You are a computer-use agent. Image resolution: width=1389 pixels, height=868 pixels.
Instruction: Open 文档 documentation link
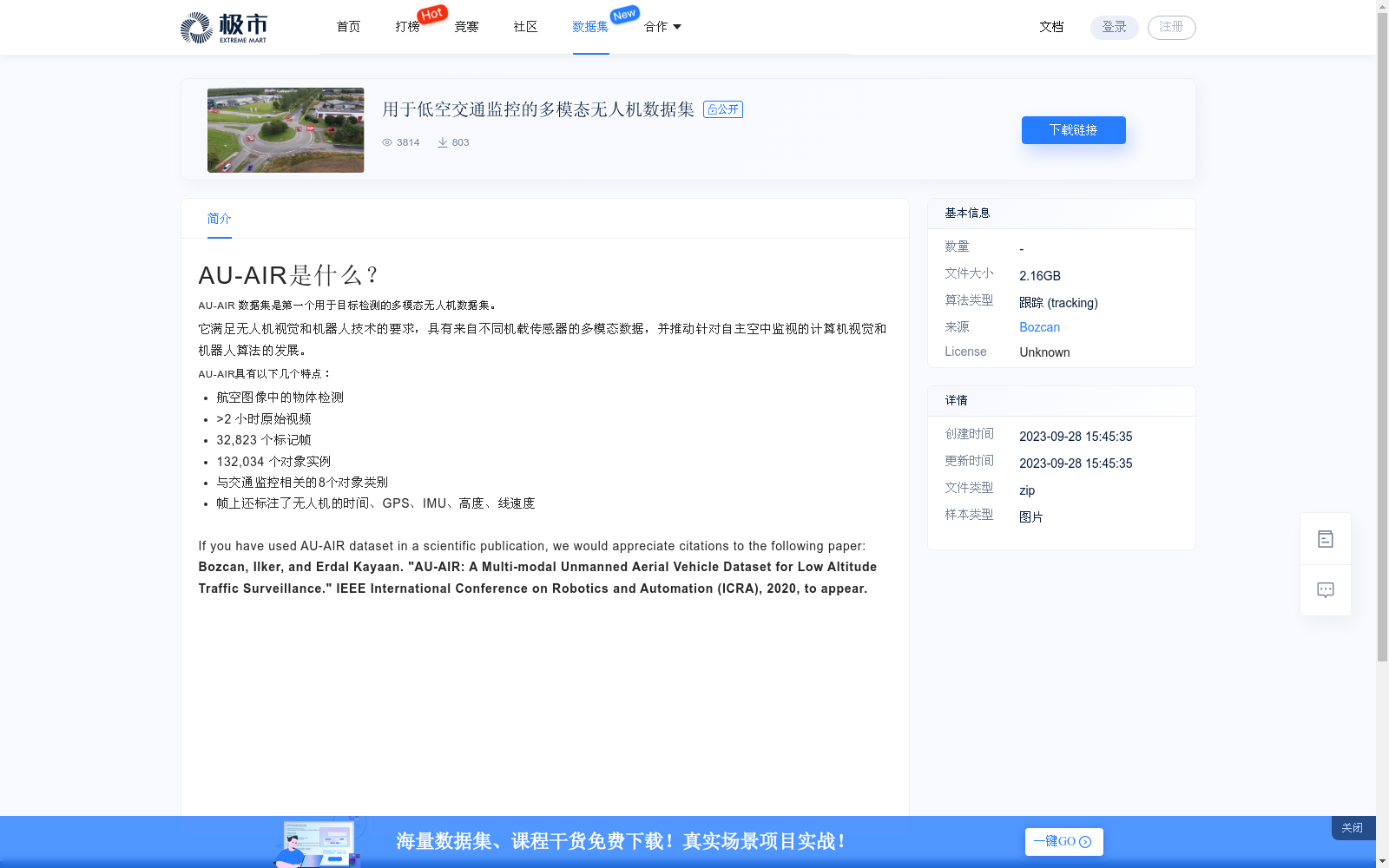tap(1051, 27)
